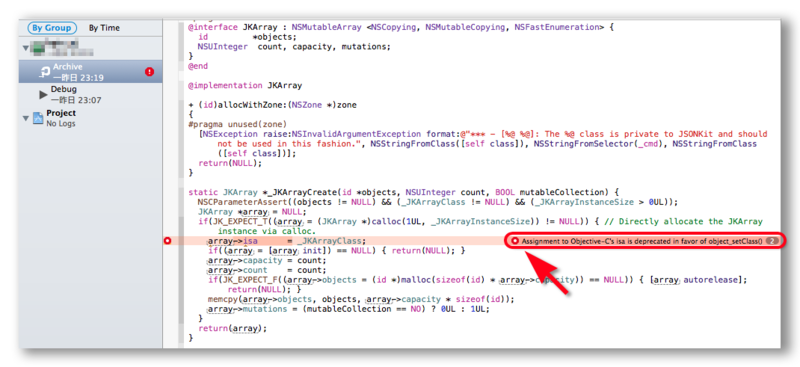Click the '@implementation JKArray' line
This screenshot has width=800, height=367.
245,85
